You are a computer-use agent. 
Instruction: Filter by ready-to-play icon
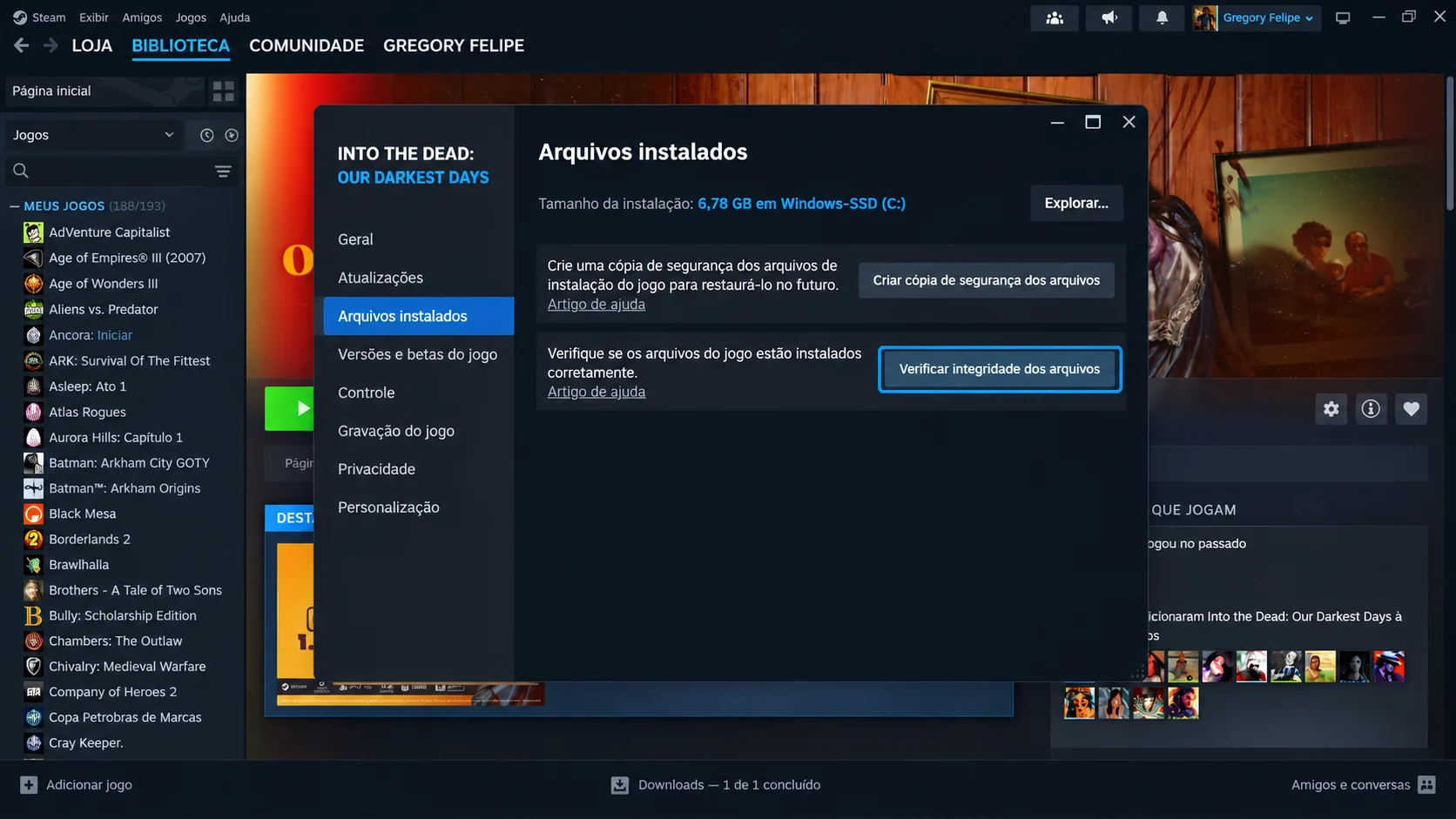[232, 135]
